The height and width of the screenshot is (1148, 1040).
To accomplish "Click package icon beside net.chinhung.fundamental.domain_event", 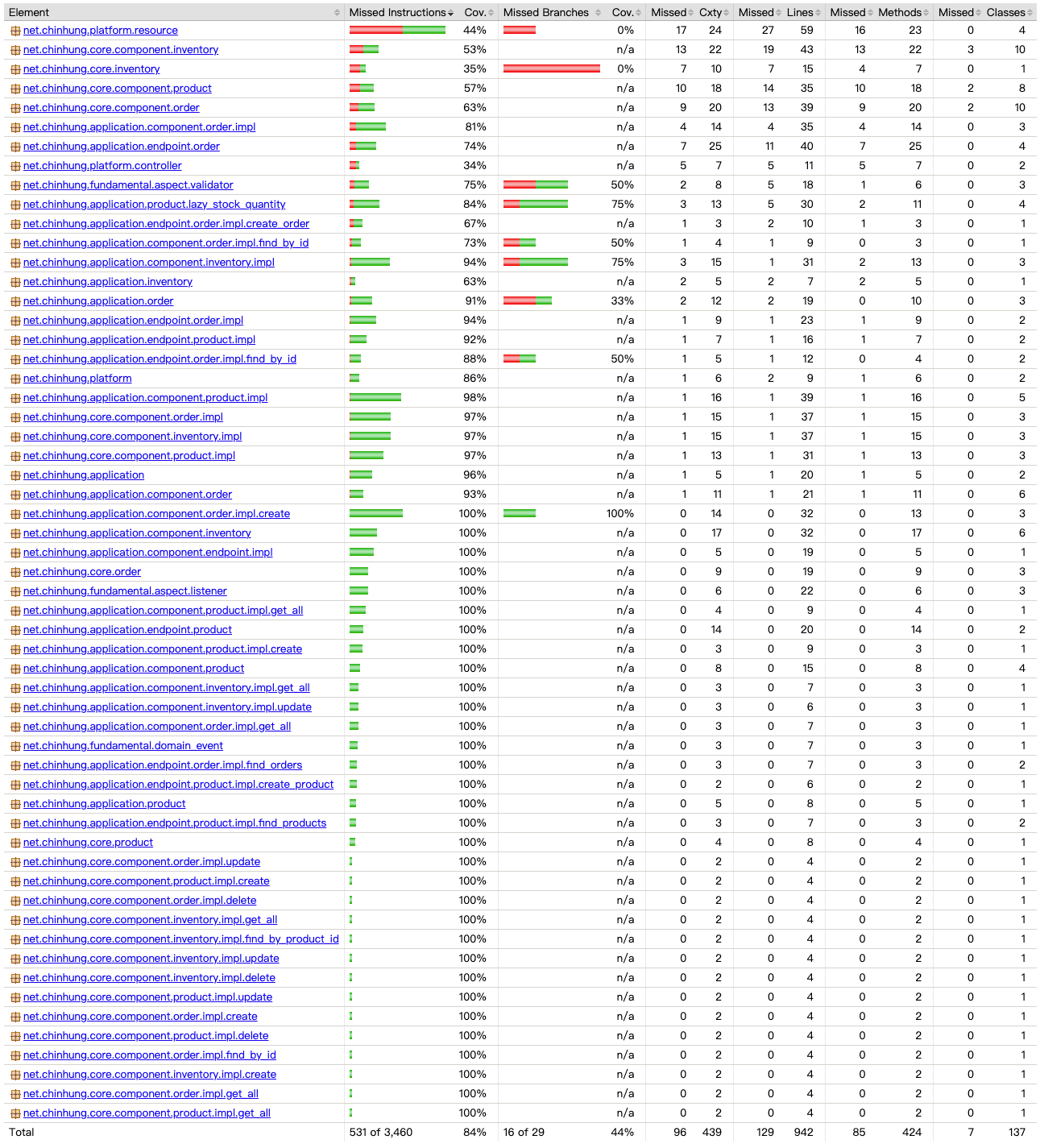I will click(x=15, y=746).
